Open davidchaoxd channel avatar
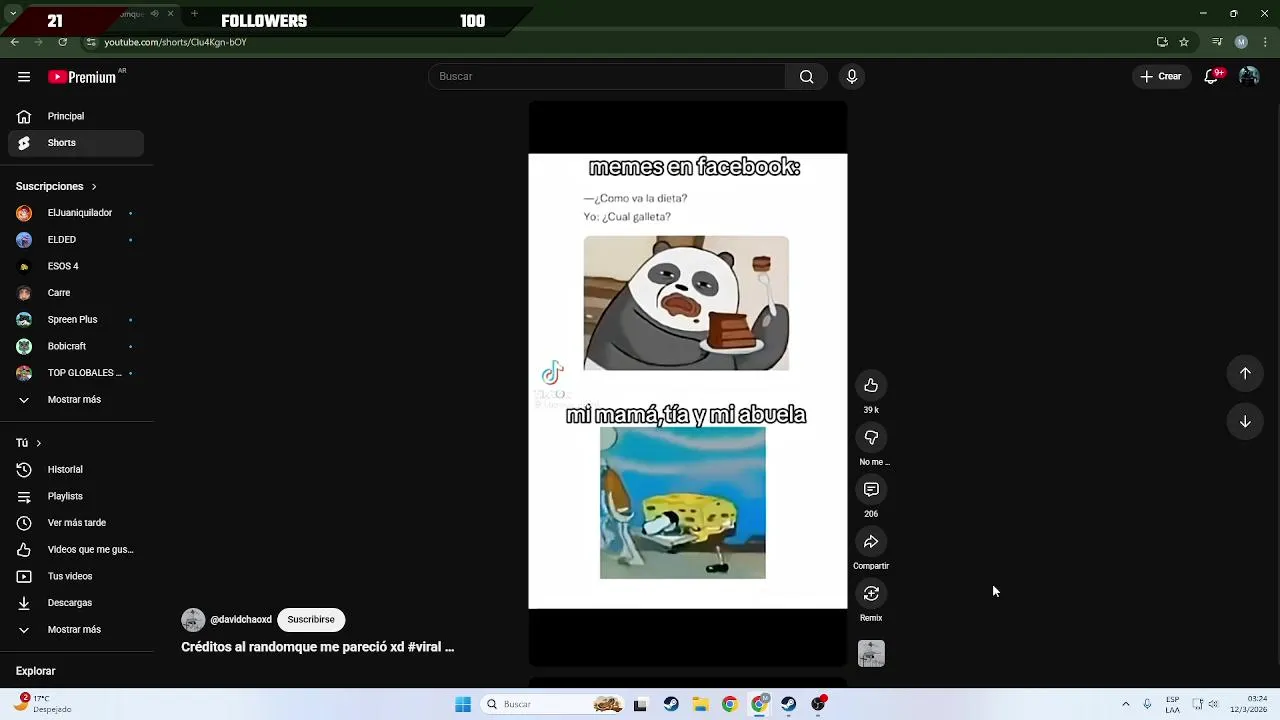 [x=193, y=620]
